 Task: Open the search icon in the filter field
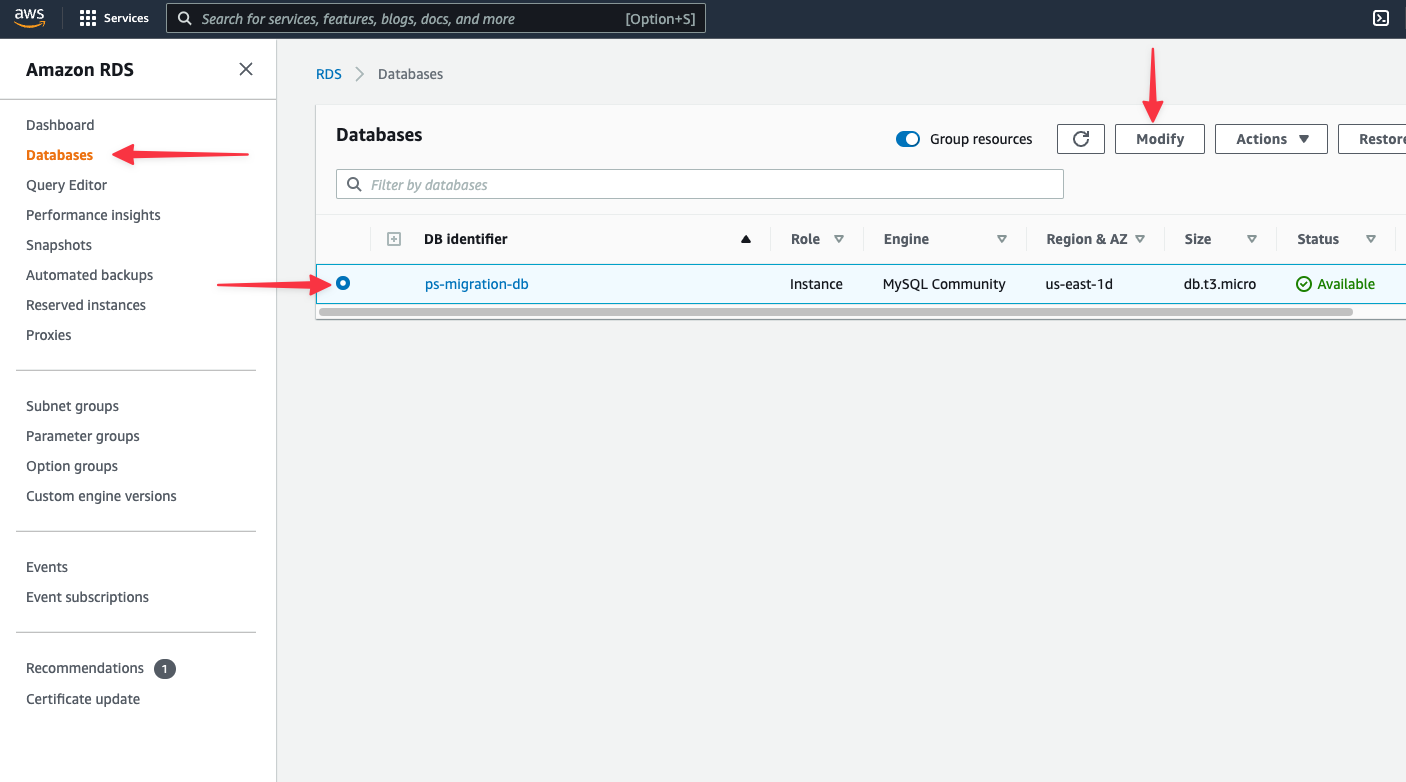(x=354, y=184)
